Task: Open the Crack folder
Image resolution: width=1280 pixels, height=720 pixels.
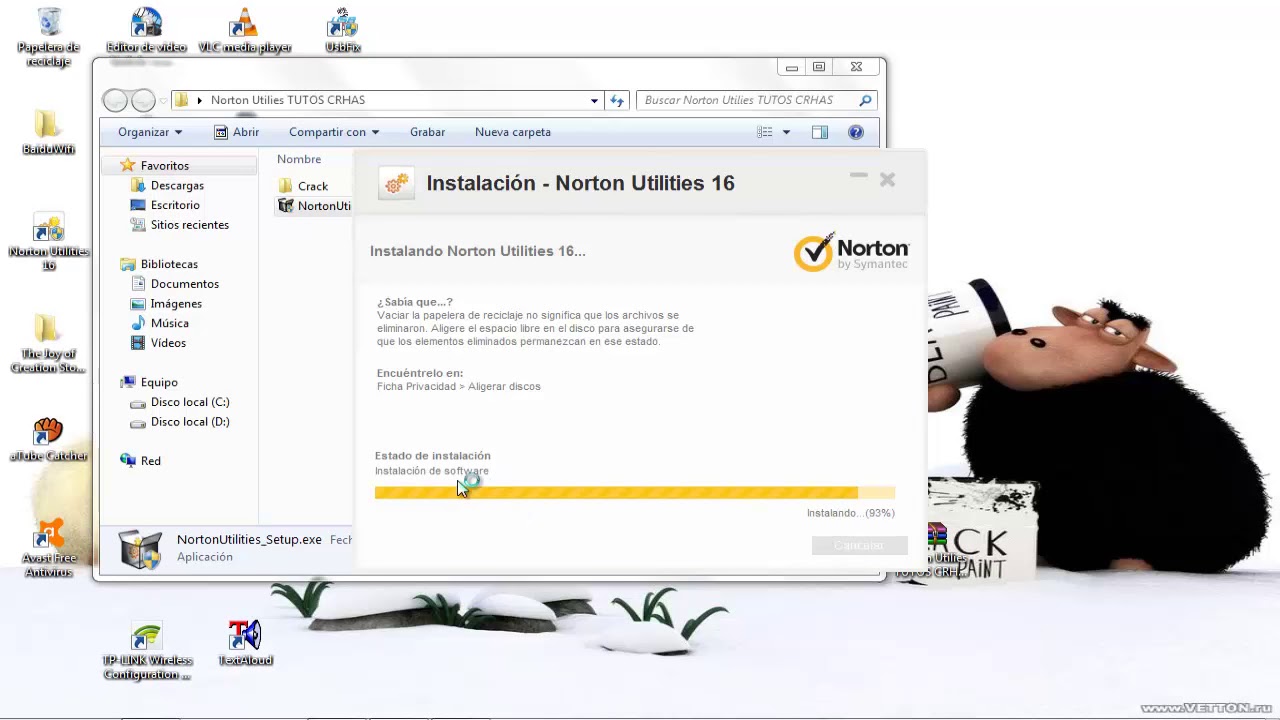Action: click(312, 186)
